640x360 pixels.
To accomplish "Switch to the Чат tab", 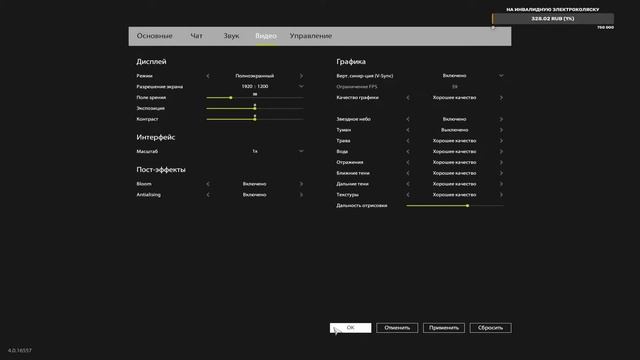I will pos(196,36).
